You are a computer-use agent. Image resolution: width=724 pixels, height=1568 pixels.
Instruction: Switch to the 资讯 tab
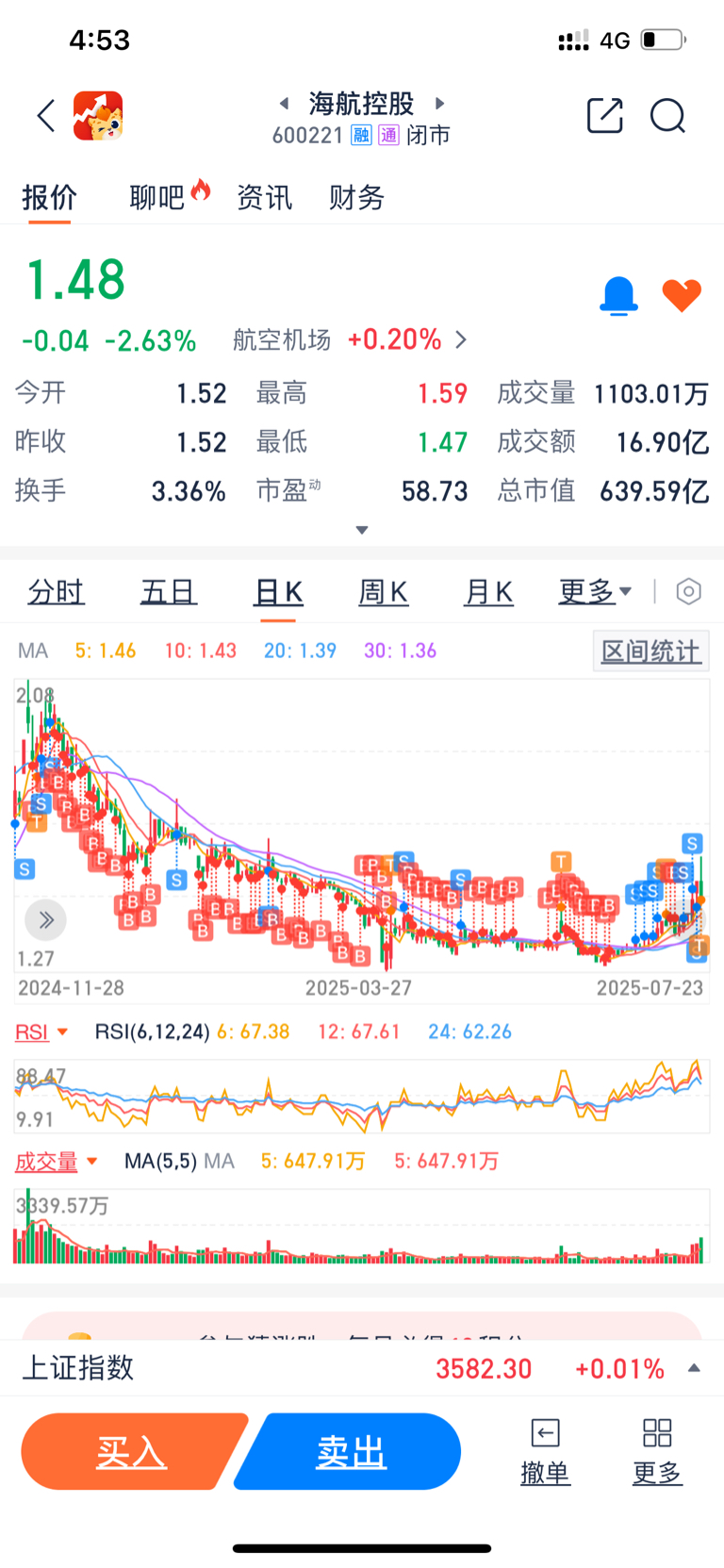coord(264,198)
